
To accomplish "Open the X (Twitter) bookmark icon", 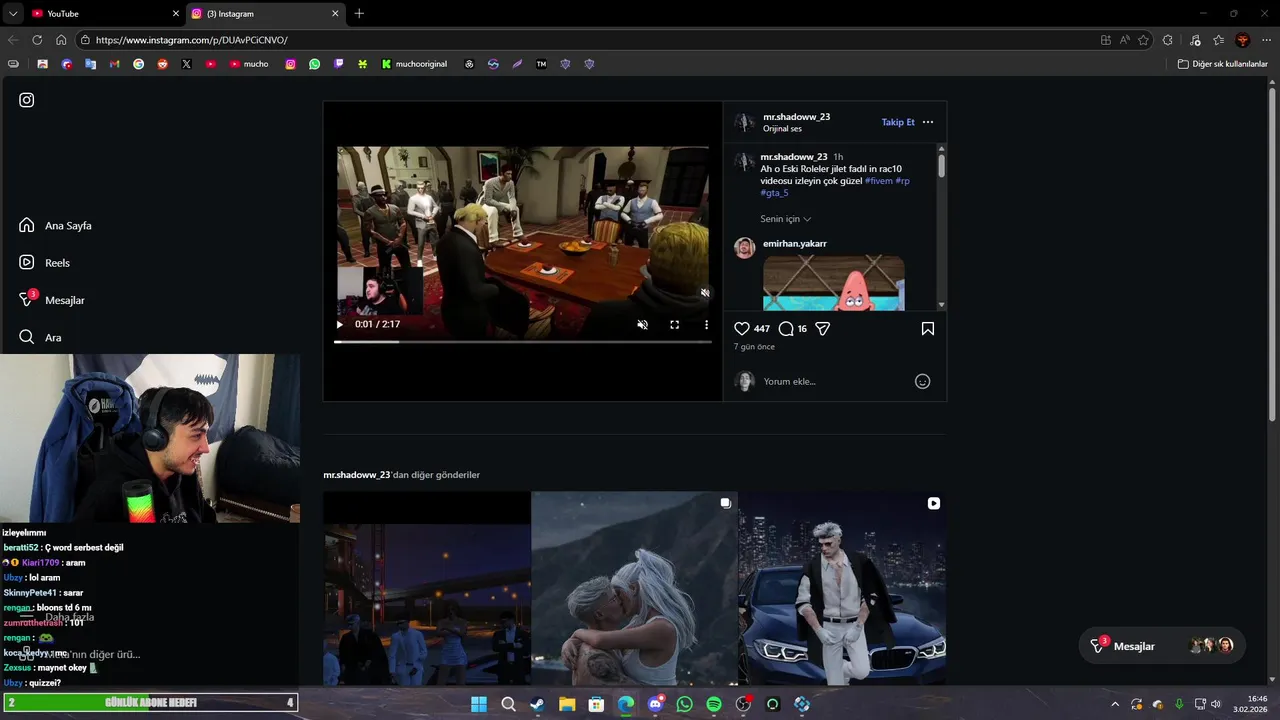I will click(x=186, y=64).
